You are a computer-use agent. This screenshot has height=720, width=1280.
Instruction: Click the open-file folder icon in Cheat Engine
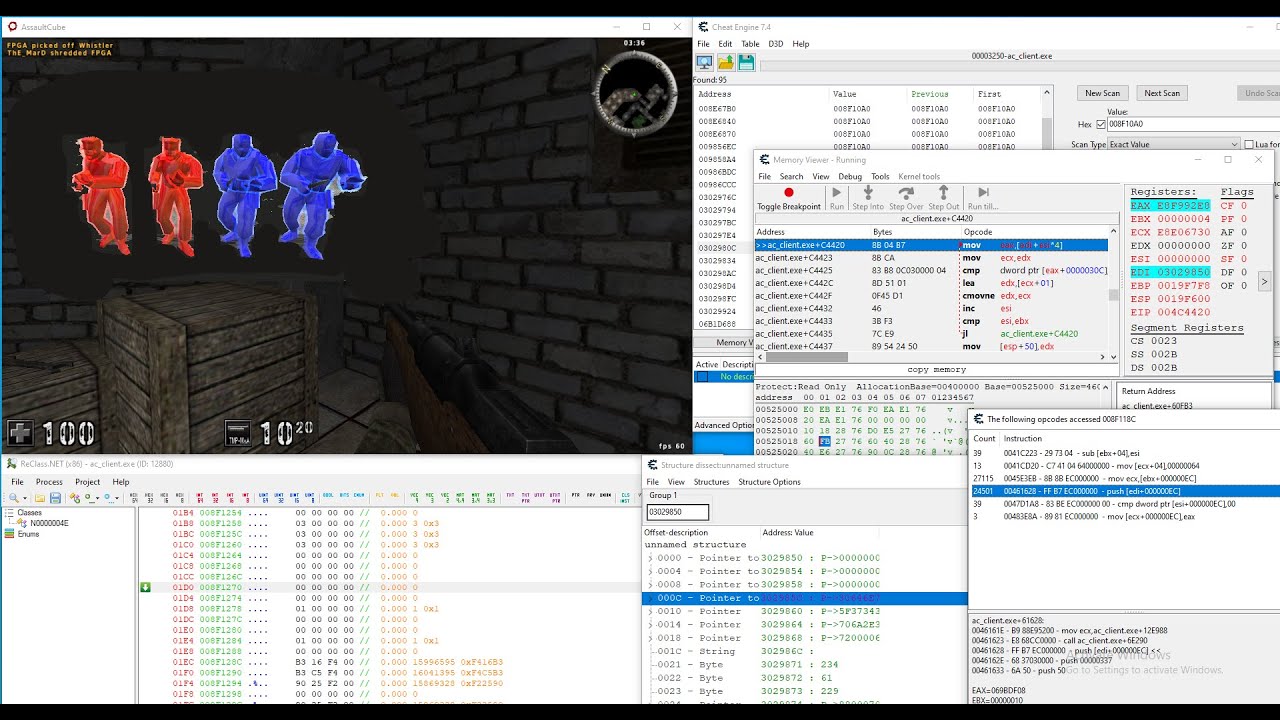pos(726,62)
